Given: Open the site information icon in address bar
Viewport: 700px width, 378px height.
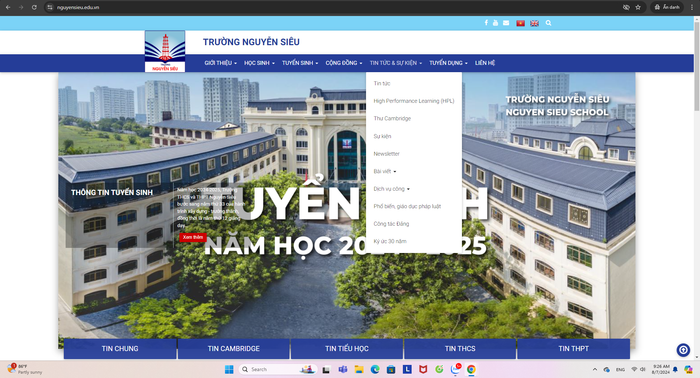Looking at the screenshot, I should click(50, 7).
